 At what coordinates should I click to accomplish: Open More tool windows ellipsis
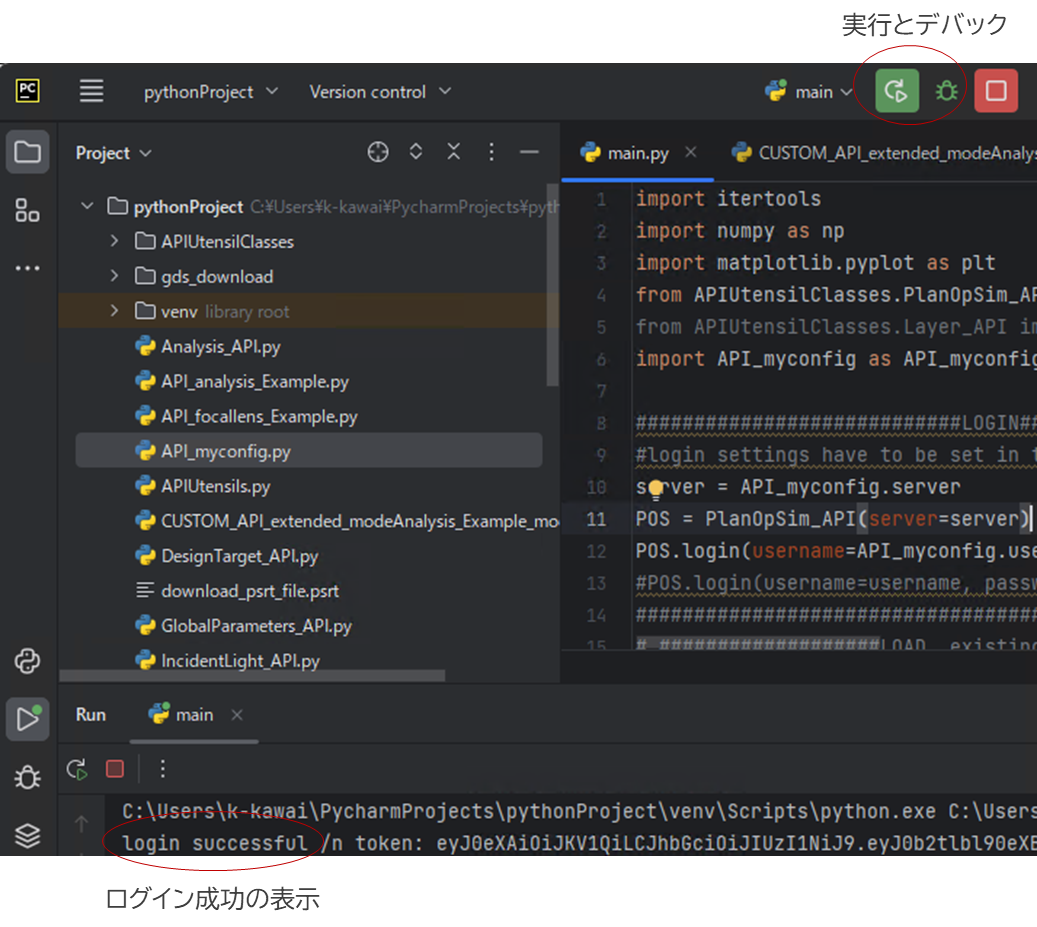click(28, 268)
